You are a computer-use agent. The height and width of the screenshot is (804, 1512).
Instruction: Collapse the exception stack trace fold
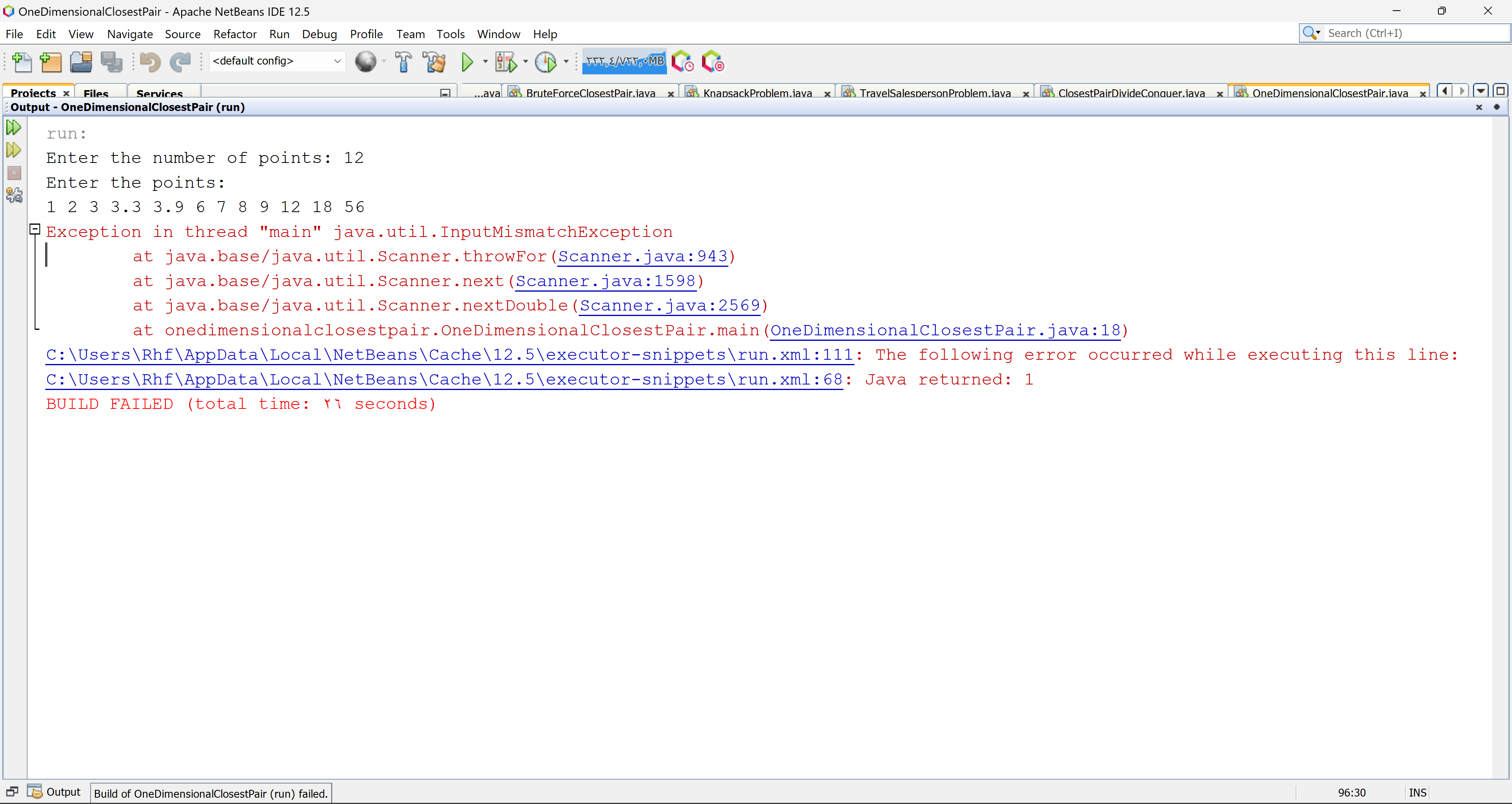coord(35,229)
